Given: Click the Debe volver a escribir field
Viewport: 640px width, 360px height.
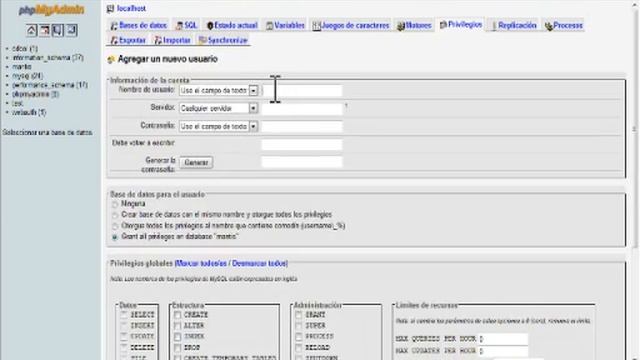Looking at the screenshot, I should pyautogui.click(x=302, y=144).
